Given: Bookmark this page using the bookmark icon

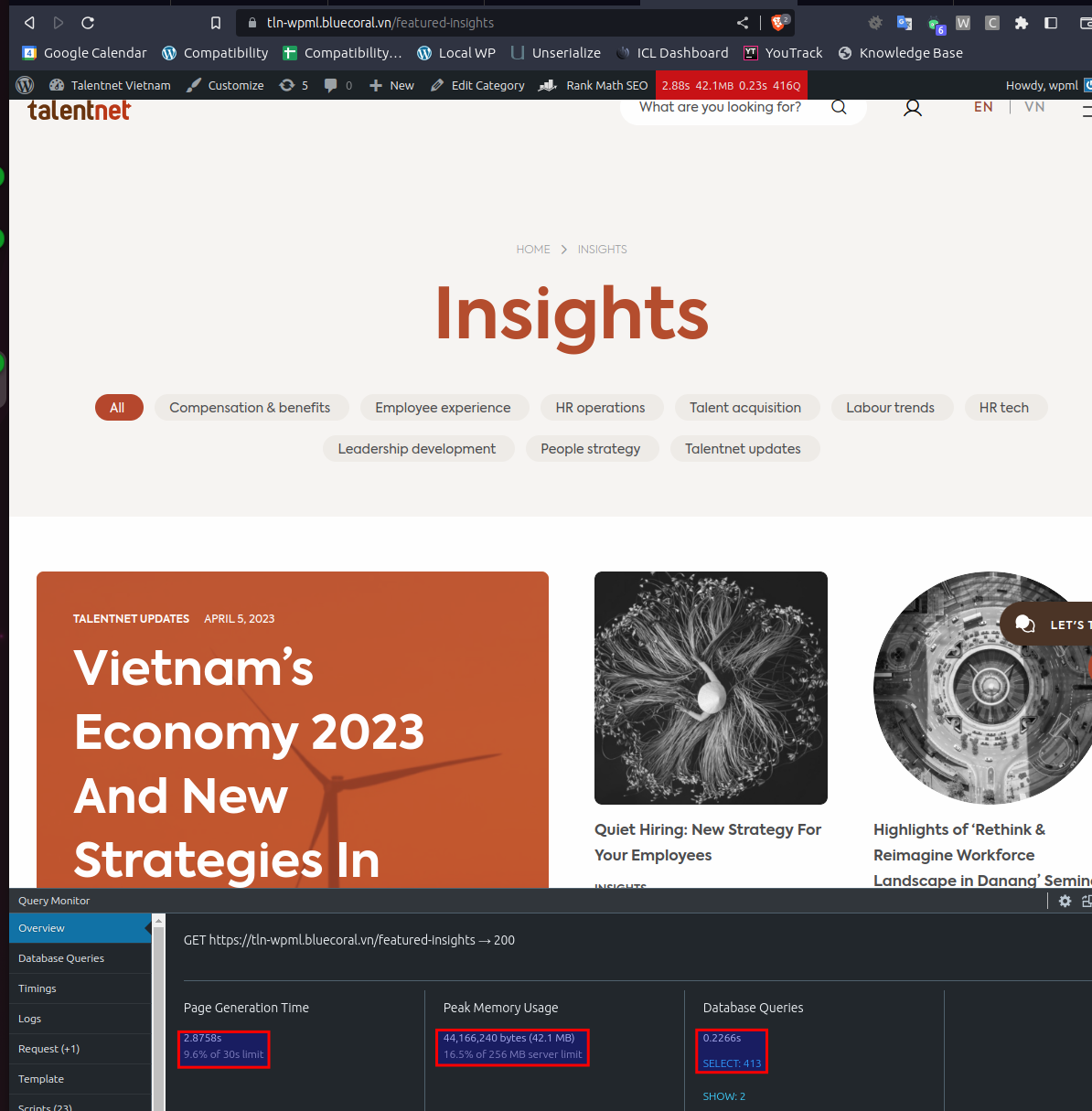Looking at the screenshot, I should click(216, 23).
